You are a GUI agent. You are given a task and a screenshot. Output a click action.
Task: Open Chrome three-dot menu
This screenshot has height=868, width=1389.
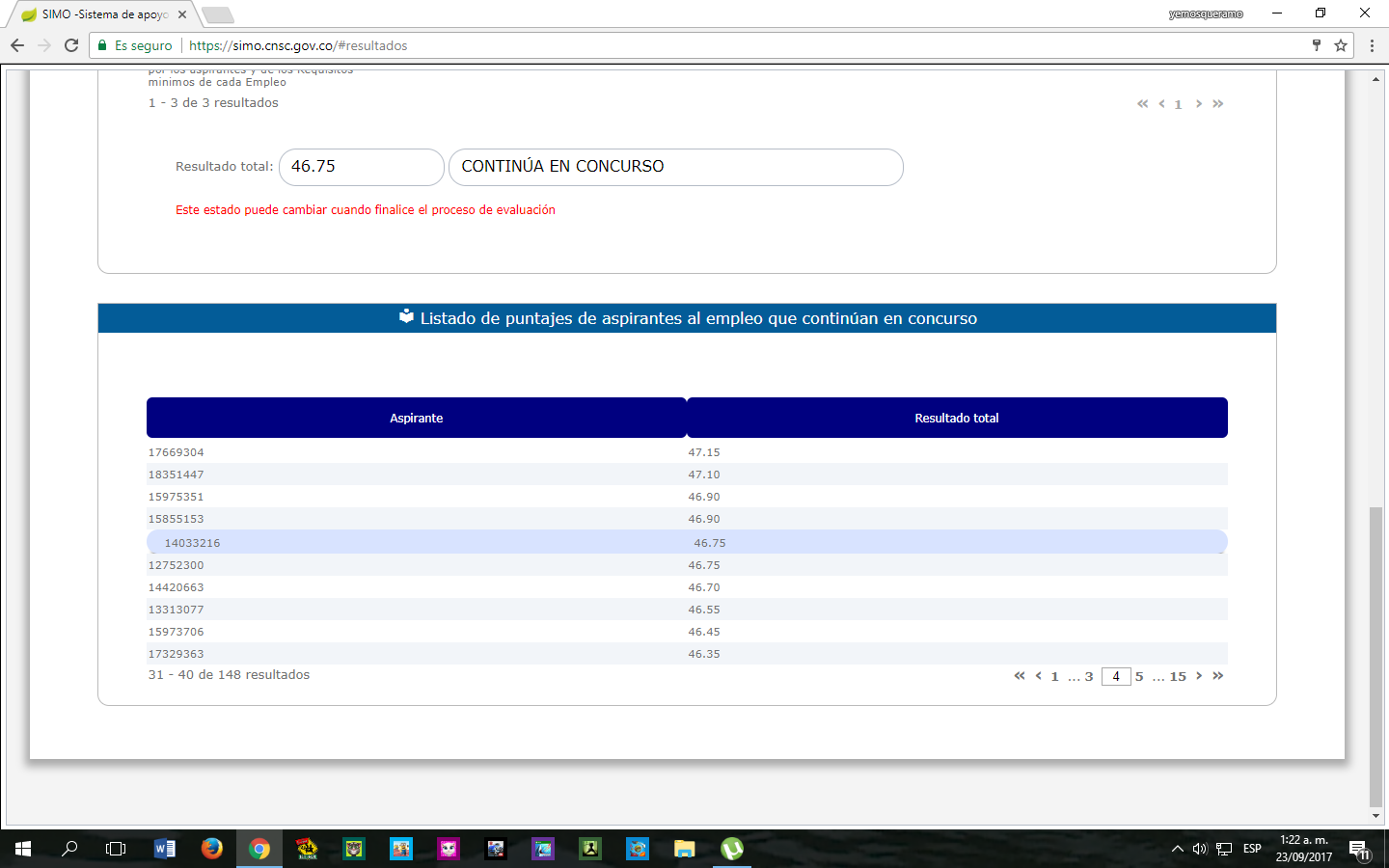[1372, 45]
